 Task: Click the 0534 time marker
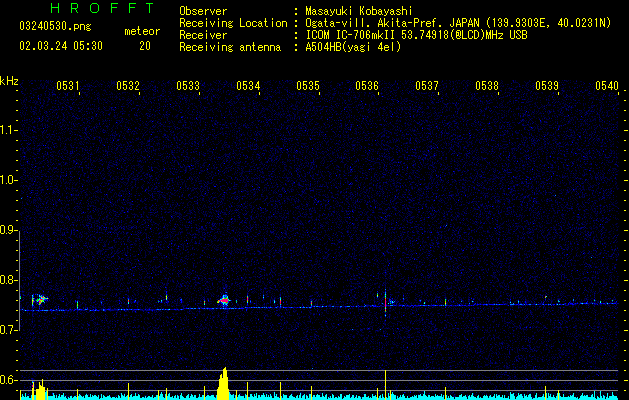[x=248, y=85]
